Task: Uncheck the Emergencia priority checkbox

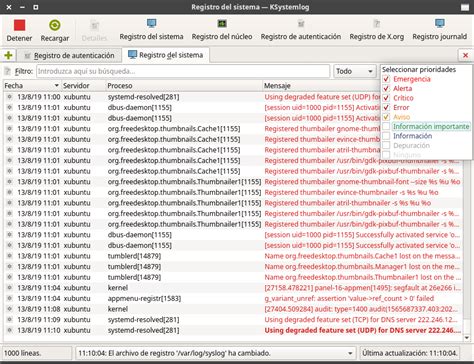Action: coord(386,79)
